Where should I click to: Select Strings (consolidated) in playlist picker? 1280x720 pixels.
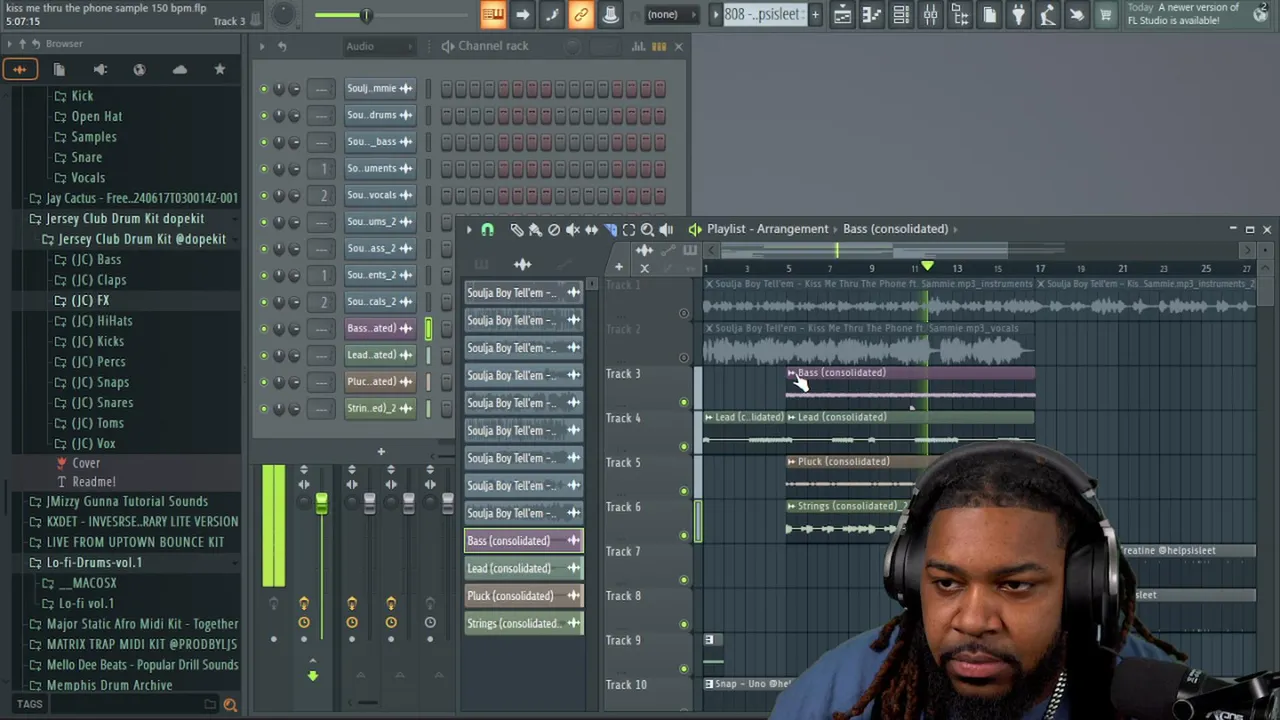tap(524, 623)
